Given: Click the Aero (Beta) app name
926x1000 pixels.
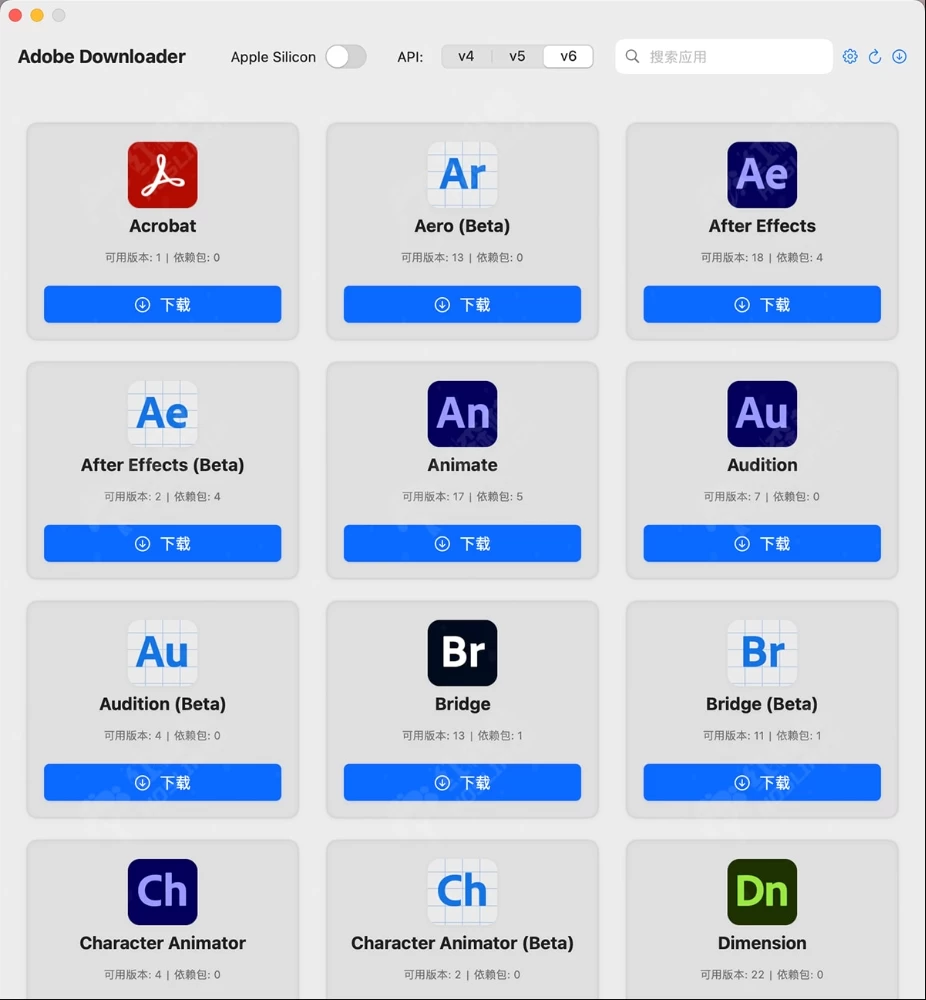Looking at the screenshot, I should (x=462, y=226).
